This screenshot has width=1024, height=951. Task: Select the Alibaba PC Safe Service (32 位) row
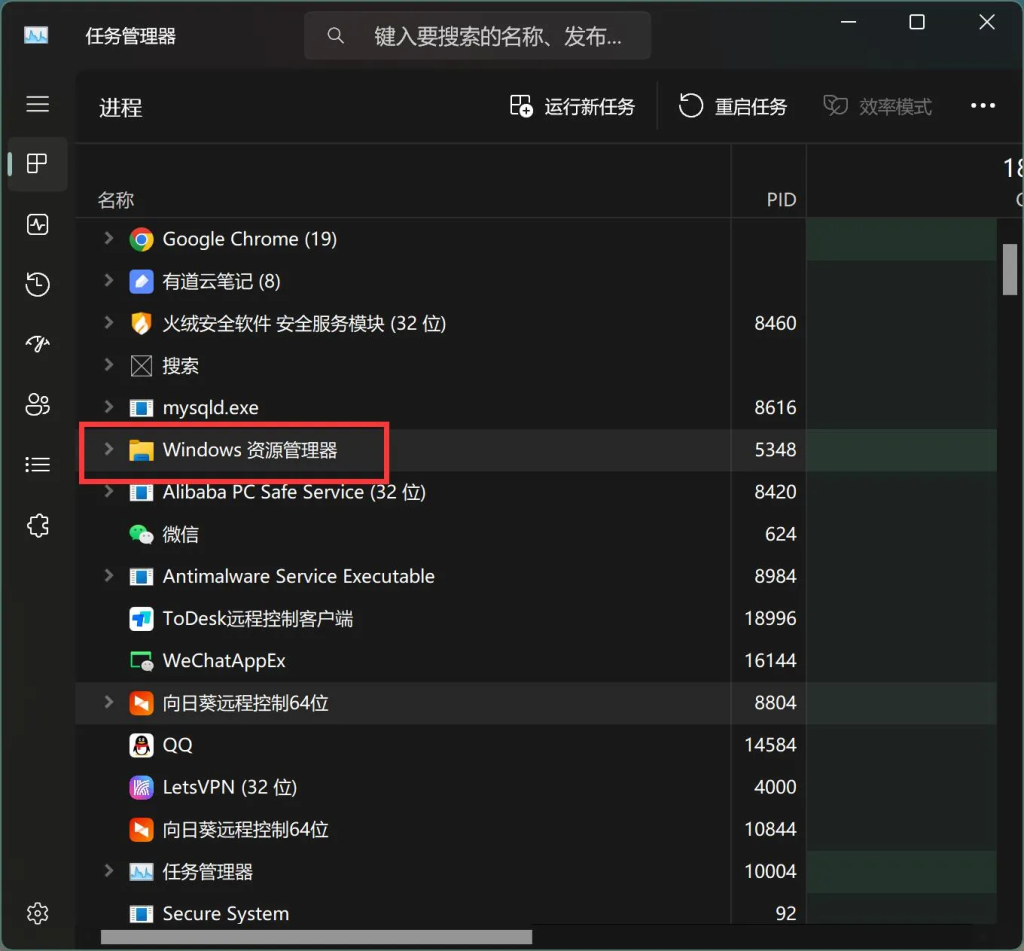click(536, 492)
